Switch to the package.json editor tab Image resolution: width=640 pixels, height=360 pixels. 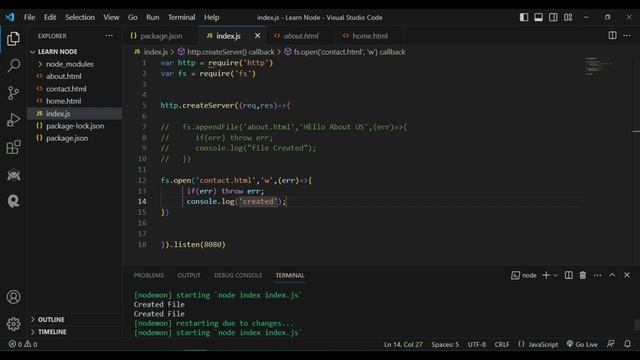click(160, 36)
